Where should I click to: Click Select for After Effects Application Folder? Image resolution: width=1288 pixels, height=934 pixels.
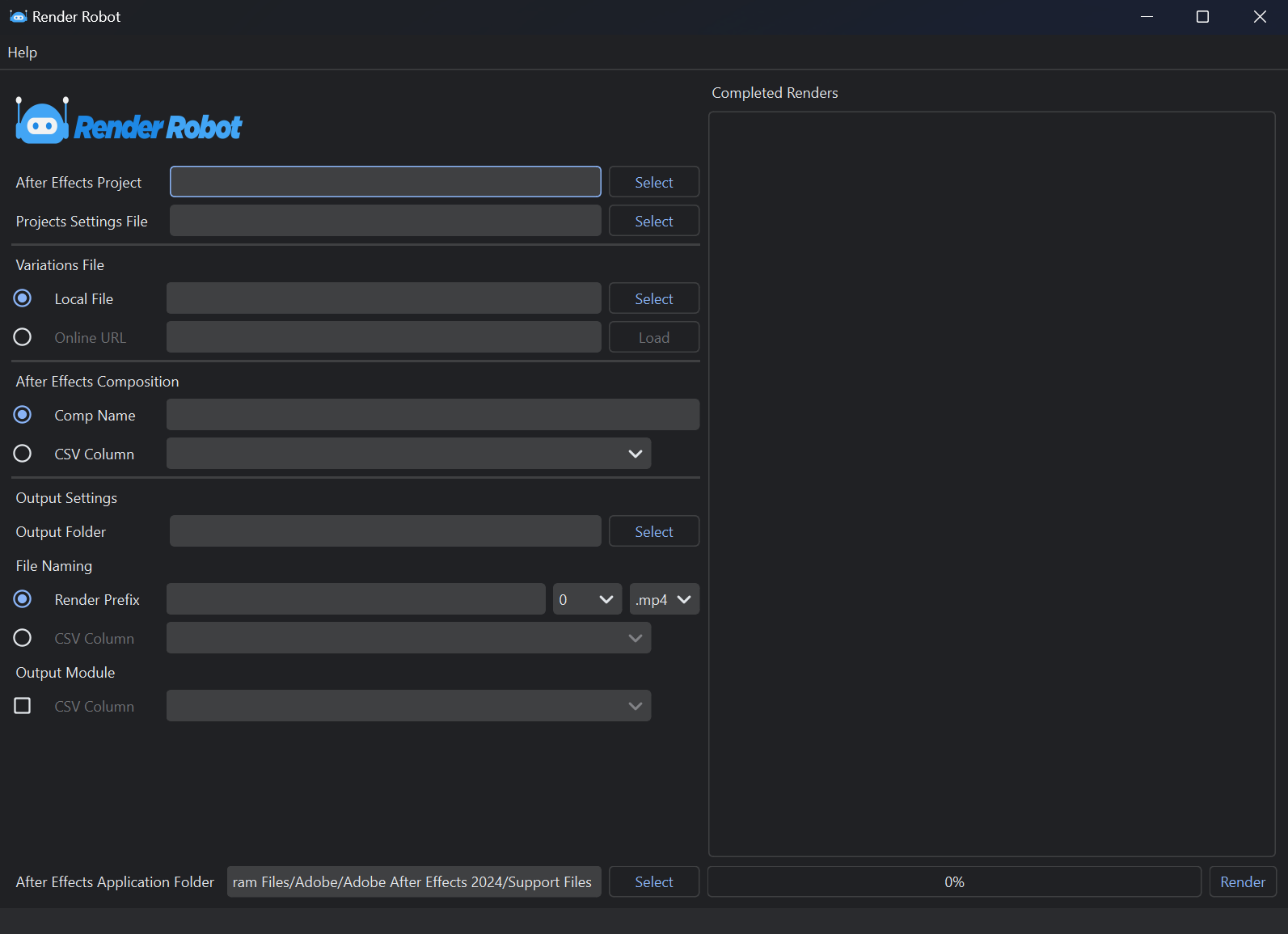click(654, 881)
